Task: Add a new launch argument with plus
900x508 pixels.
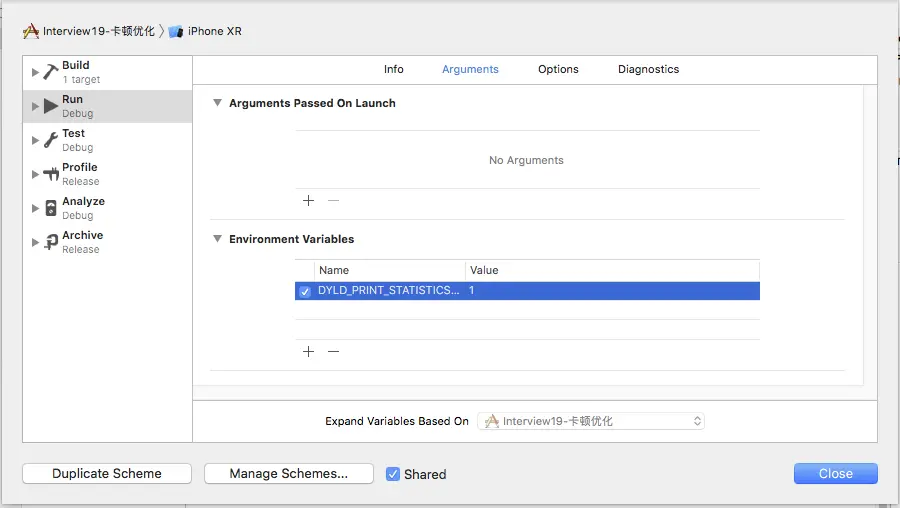Action: coord(308,200)
